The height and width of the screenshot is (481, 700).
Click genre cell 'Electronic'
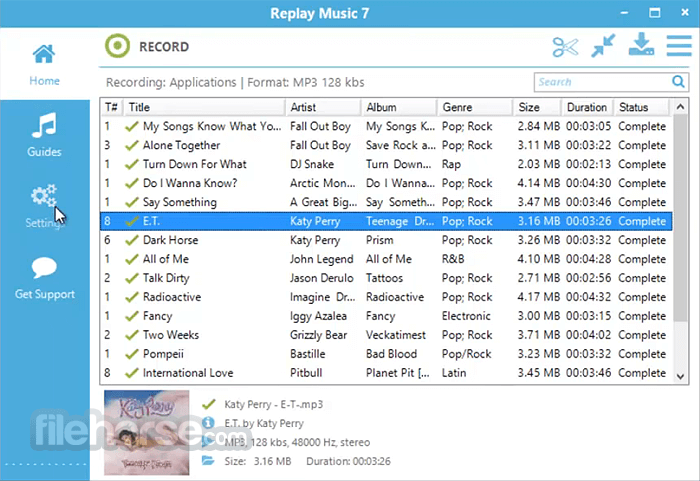pos(466,316)
